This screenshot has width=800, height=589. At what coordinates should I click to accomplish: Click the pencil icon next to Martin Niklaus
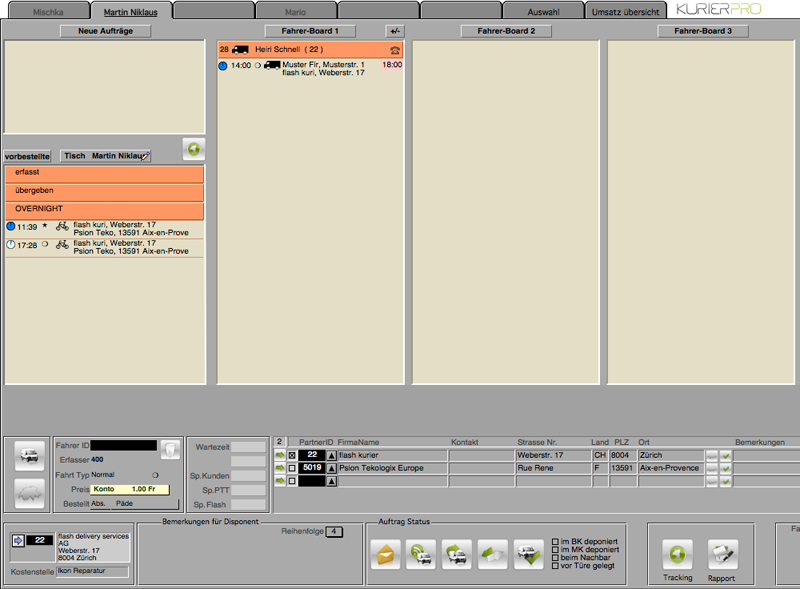(145, 156)
